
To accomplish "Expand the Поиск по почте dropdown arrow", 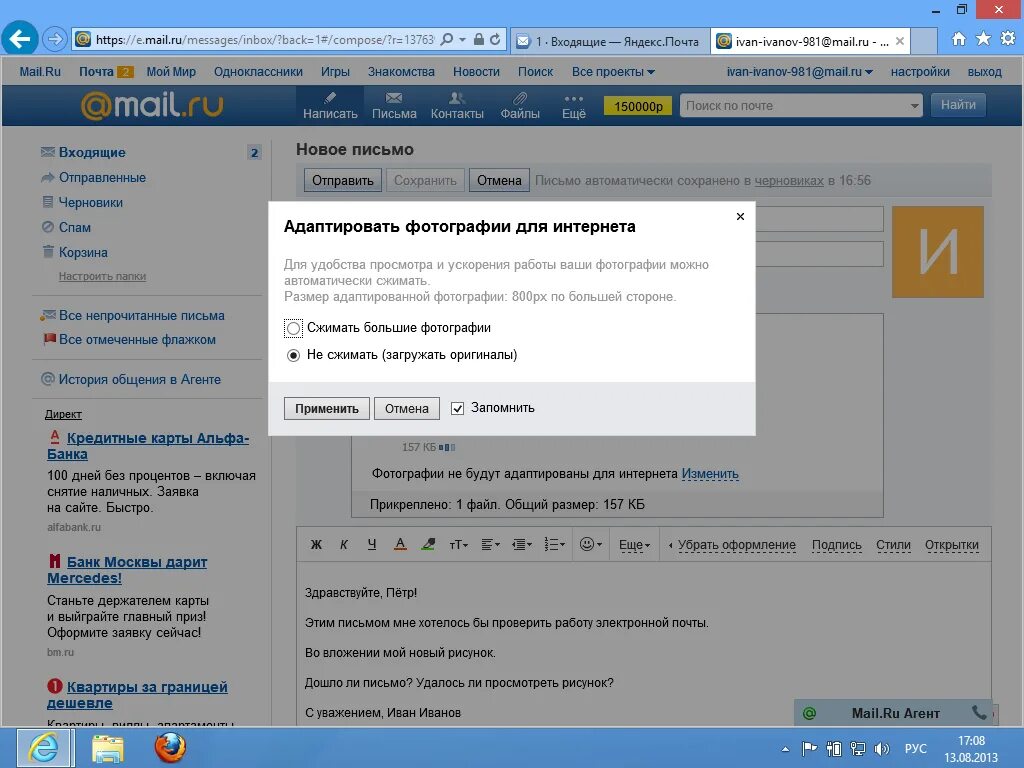I will coord(914,106).
